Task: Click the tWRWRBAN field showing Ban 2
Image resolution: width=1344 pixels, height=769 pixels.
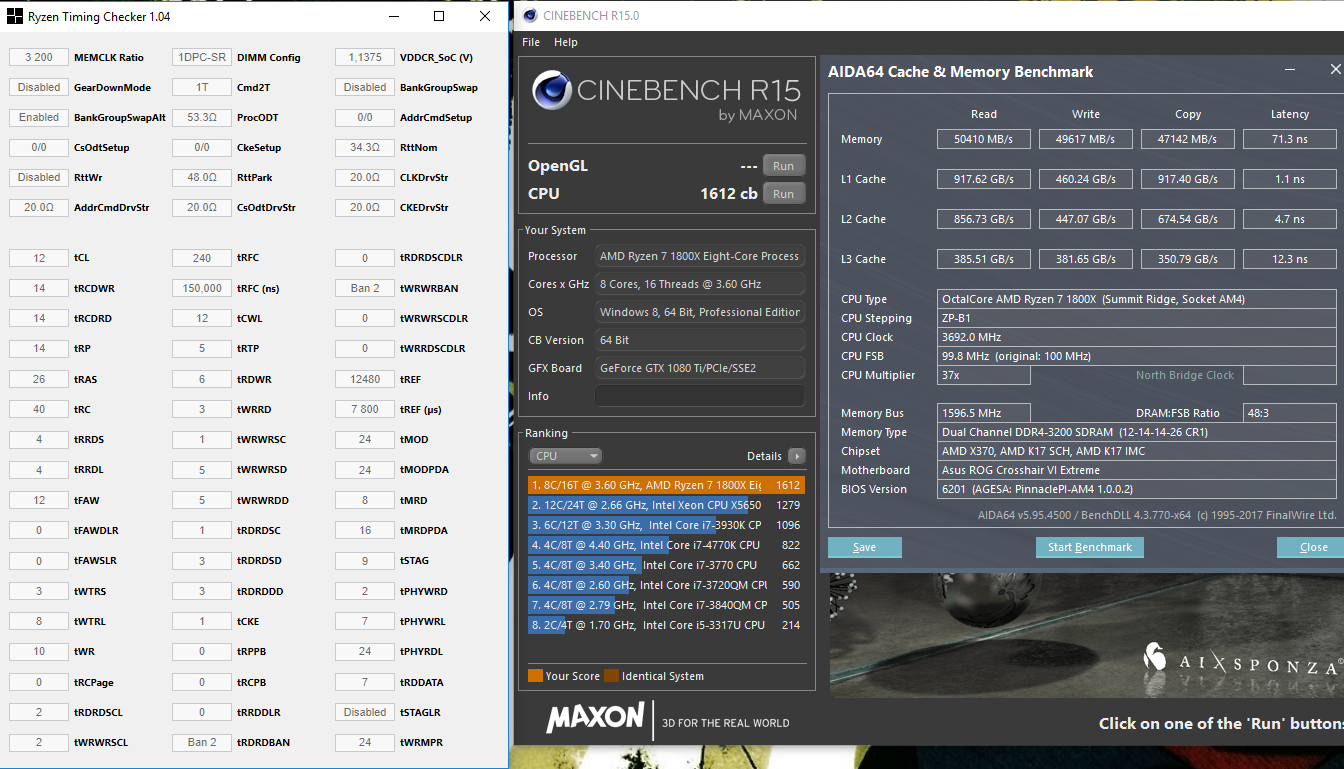Action: [x=365, y=288]
